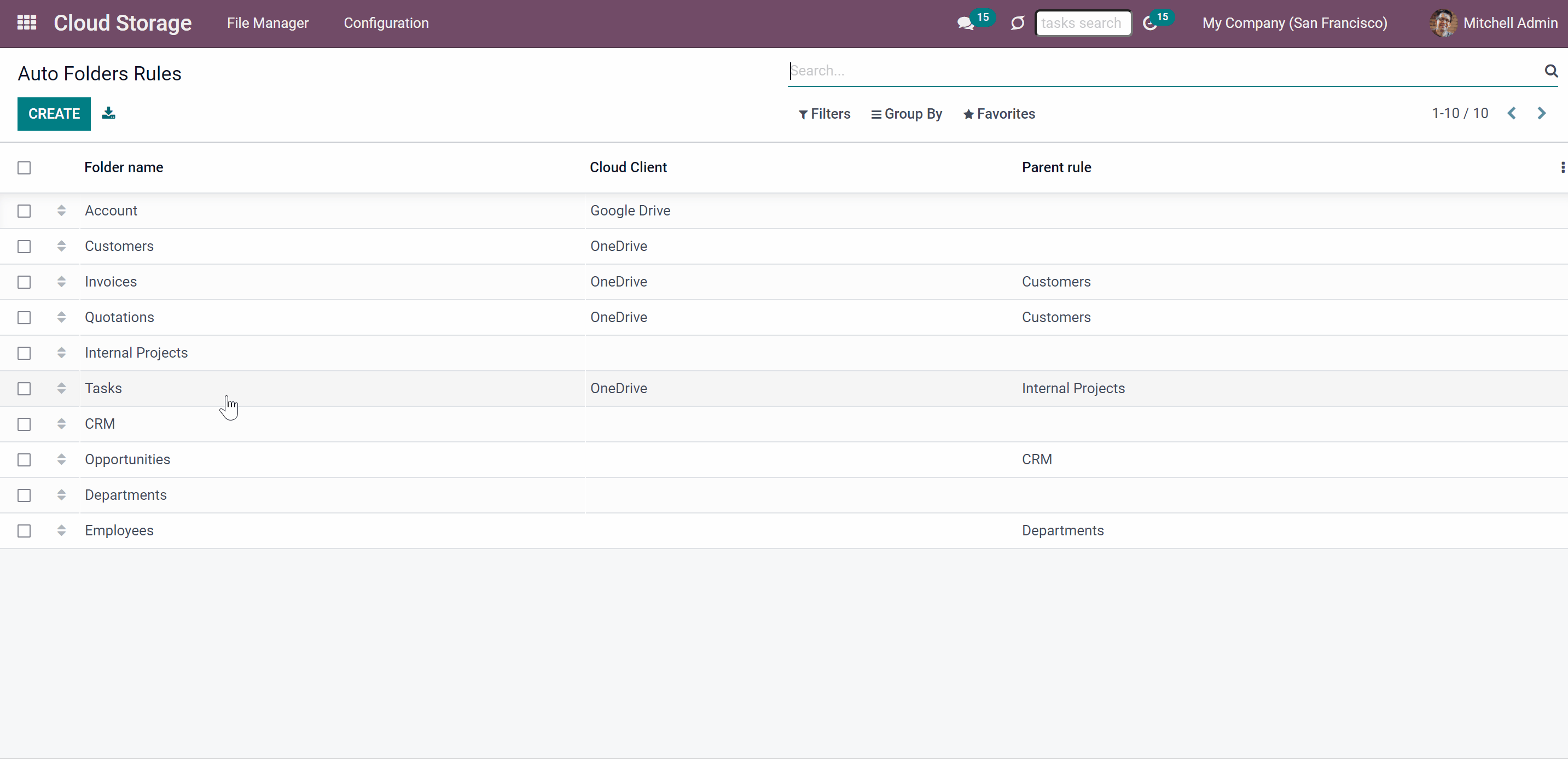Viewport: 1568px width, 759px height.
Task: Open the apps grid menu icon
Action: [27, 22]
